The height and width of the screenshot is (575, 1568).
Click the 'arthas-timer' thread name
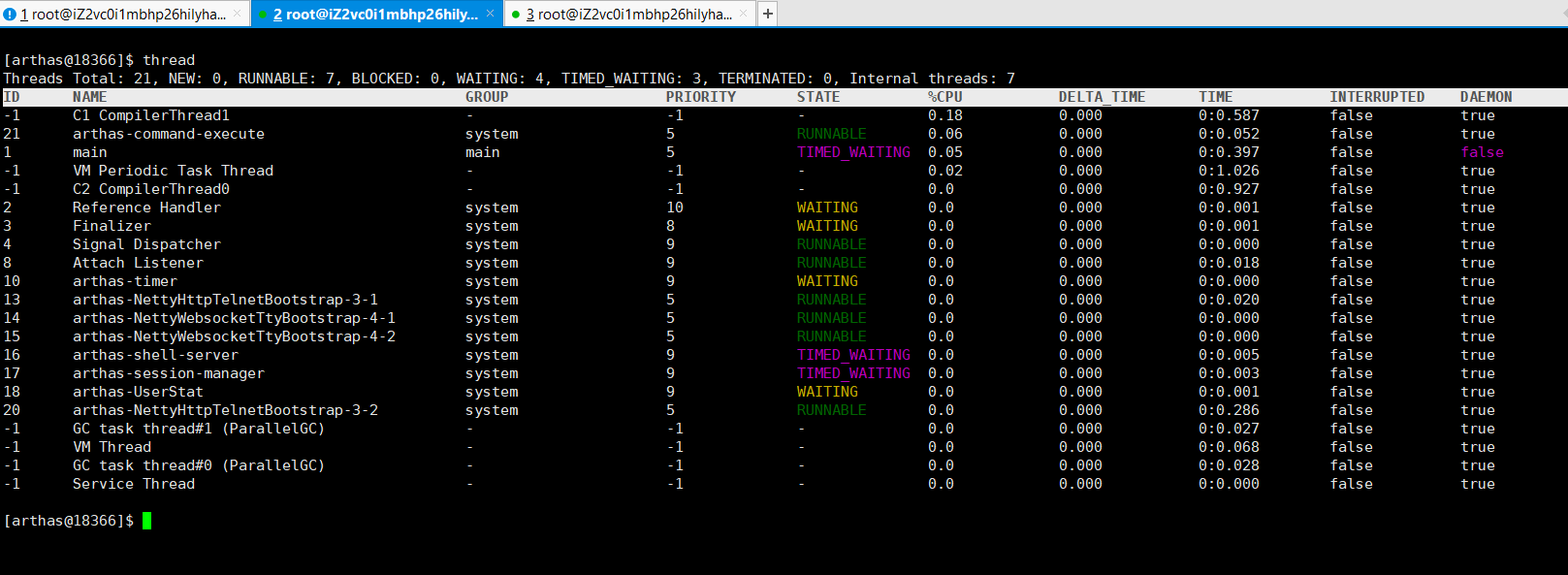click(x=125, y=281)
